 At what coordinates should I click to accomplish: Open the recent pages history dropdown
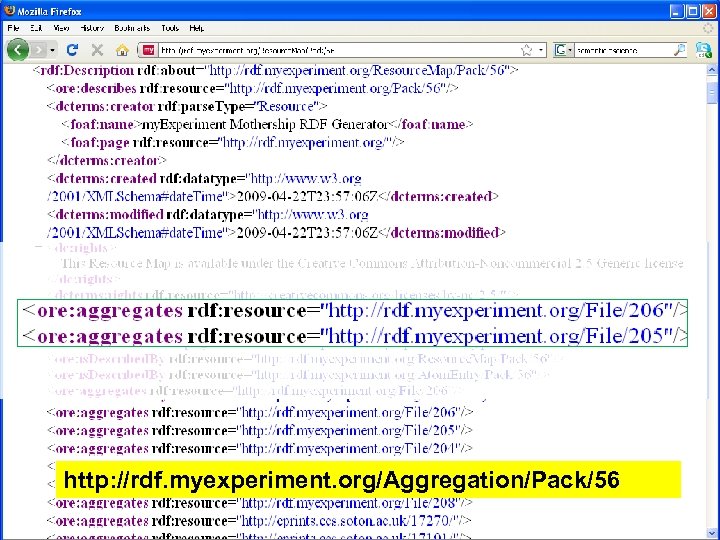coord(52,50)
